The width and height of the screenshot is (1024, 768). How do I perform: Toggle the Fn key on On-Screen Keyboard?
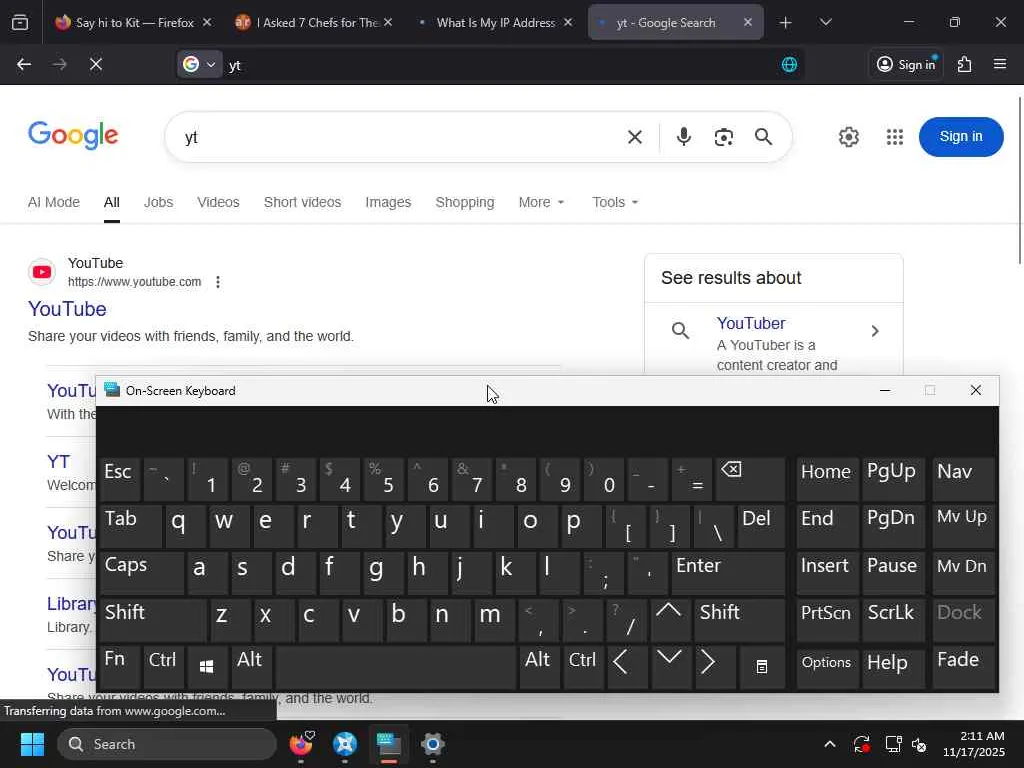pyautogui.click(x=119, y=667)
